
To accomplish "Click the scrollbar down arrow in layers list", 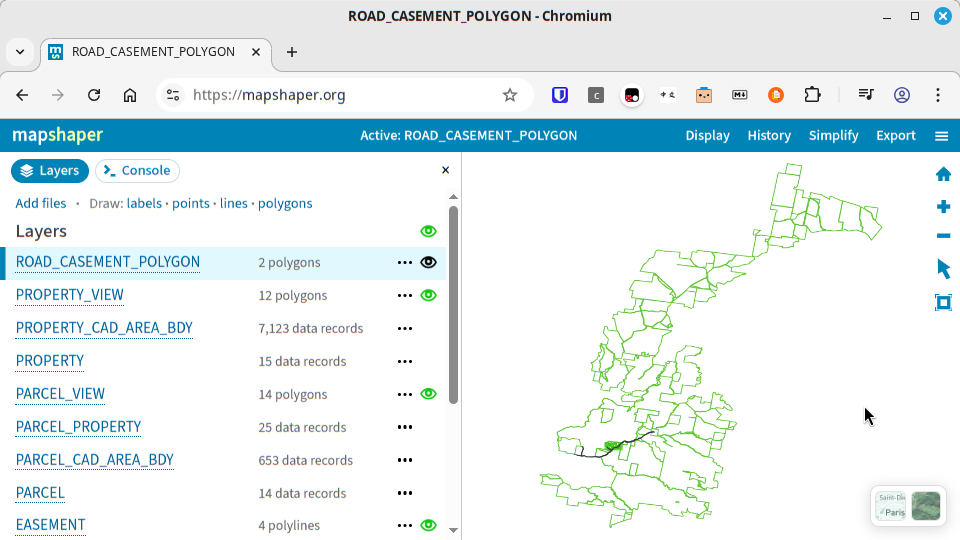I will [453, 530].
